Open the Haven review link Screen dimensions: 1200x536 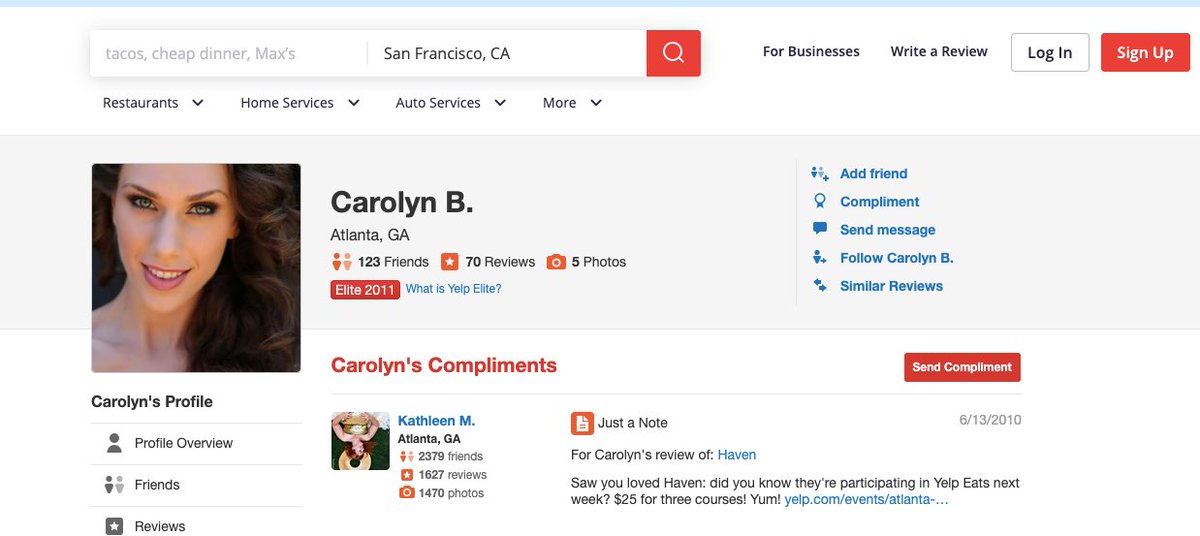pos(737,455)
